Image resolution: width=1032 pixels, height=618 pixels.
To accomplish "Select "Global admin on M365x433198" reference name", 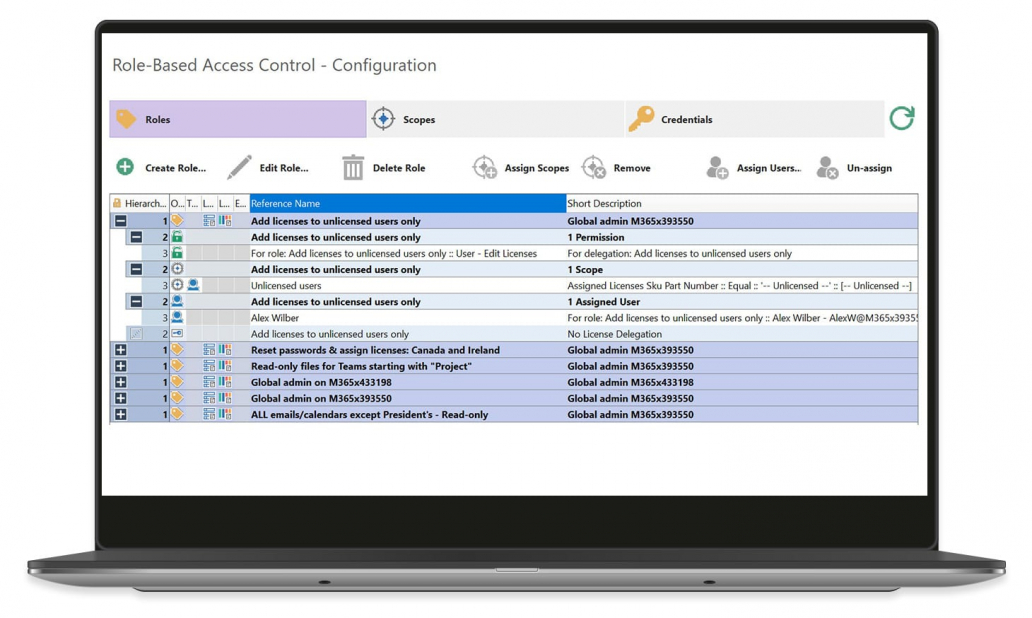I will 321,382.
